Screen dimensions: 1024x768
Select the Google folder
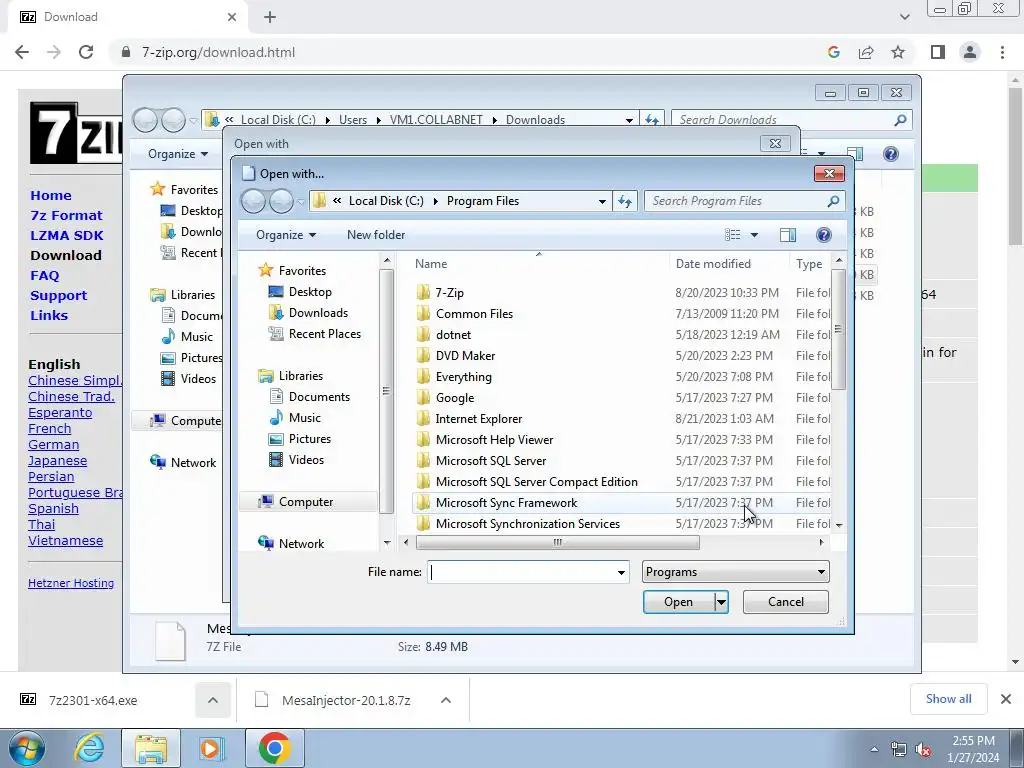(x=455, y=398)
